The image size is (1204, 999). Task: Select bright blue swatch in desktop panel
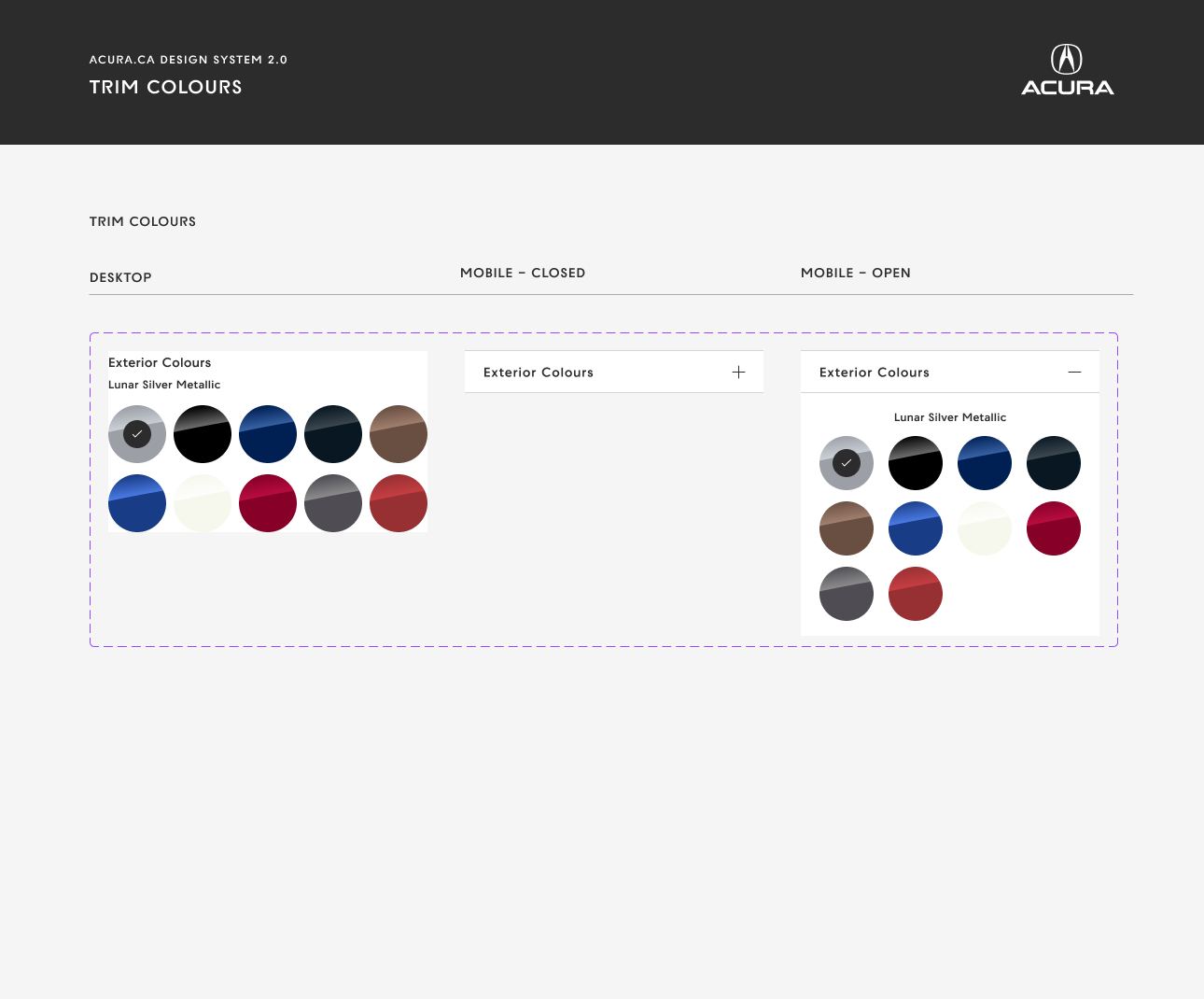click(137, 503)
